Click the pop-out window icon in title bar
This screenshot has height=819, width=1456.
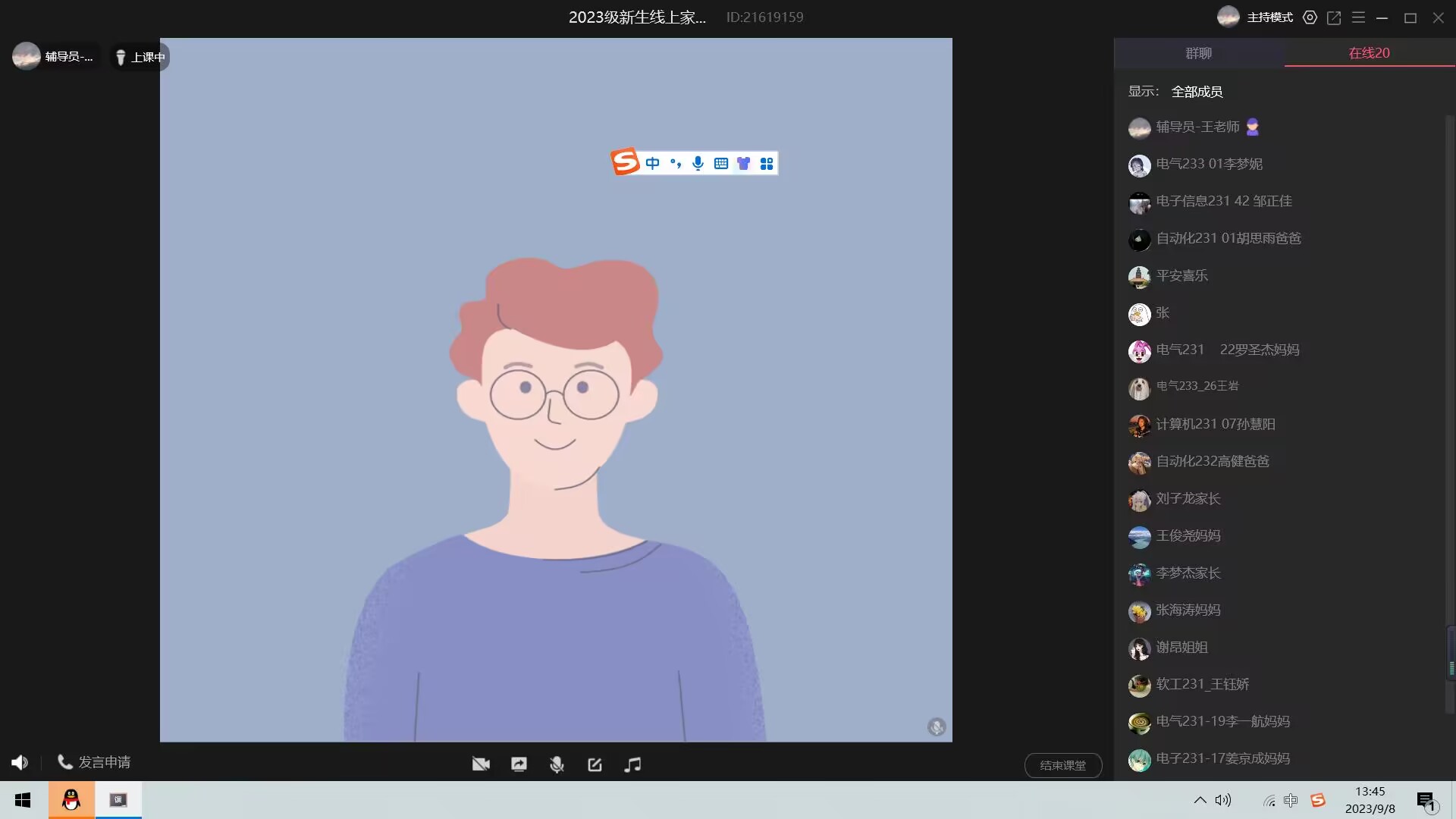1334,17
